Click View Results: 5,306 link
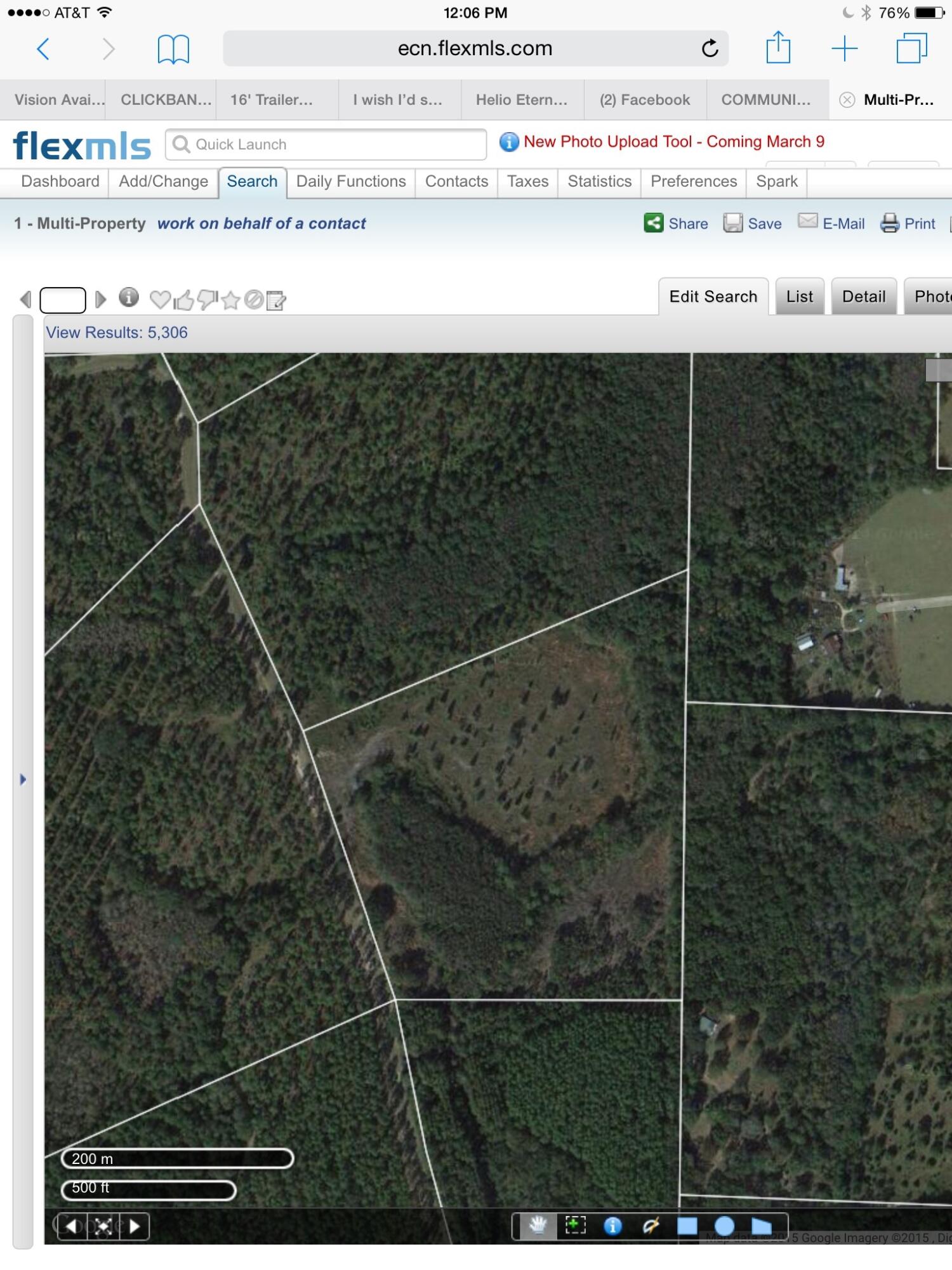Viewport: 952px width, 1270px height. (117, 333)
